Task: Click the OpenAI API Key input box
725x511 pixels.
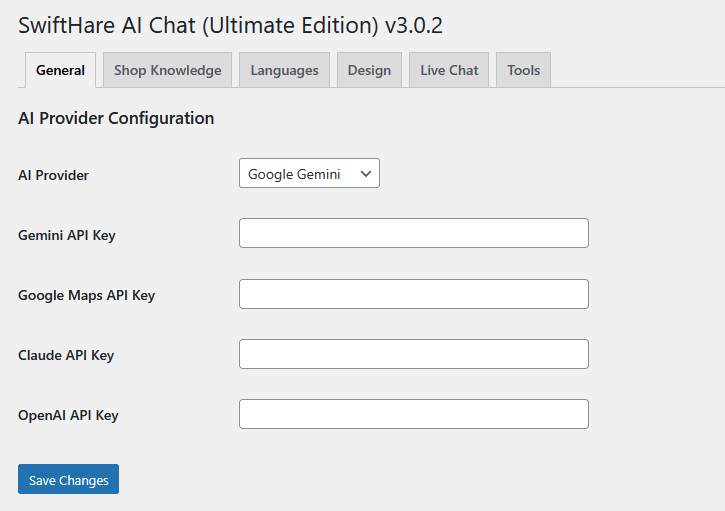Action: pyautogui.click(x=414, y=414)
